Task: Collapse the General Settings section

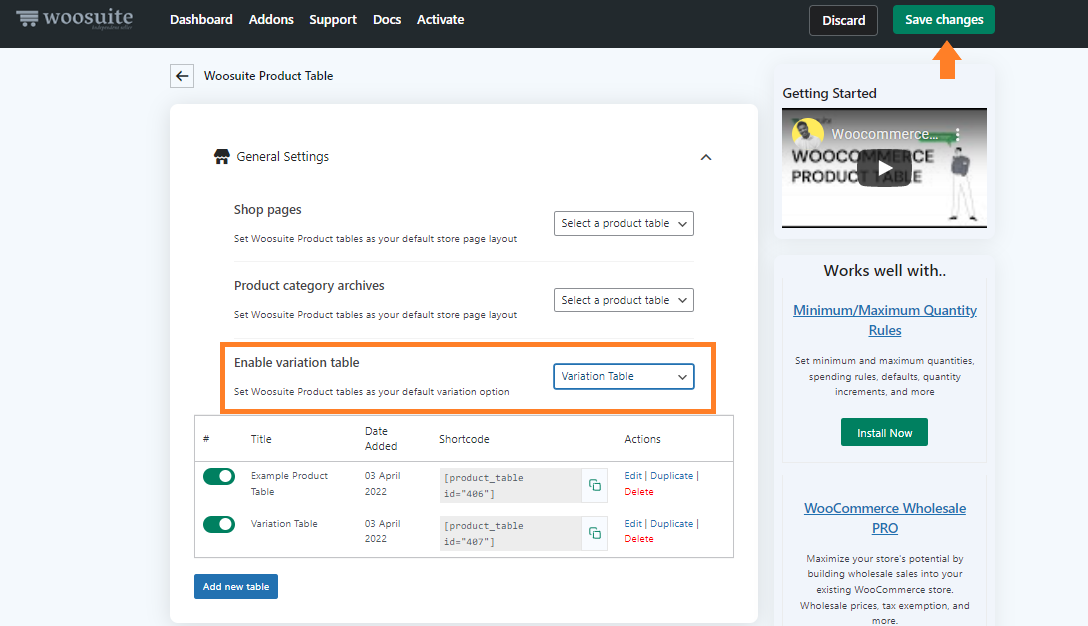Action: (706, 158)
